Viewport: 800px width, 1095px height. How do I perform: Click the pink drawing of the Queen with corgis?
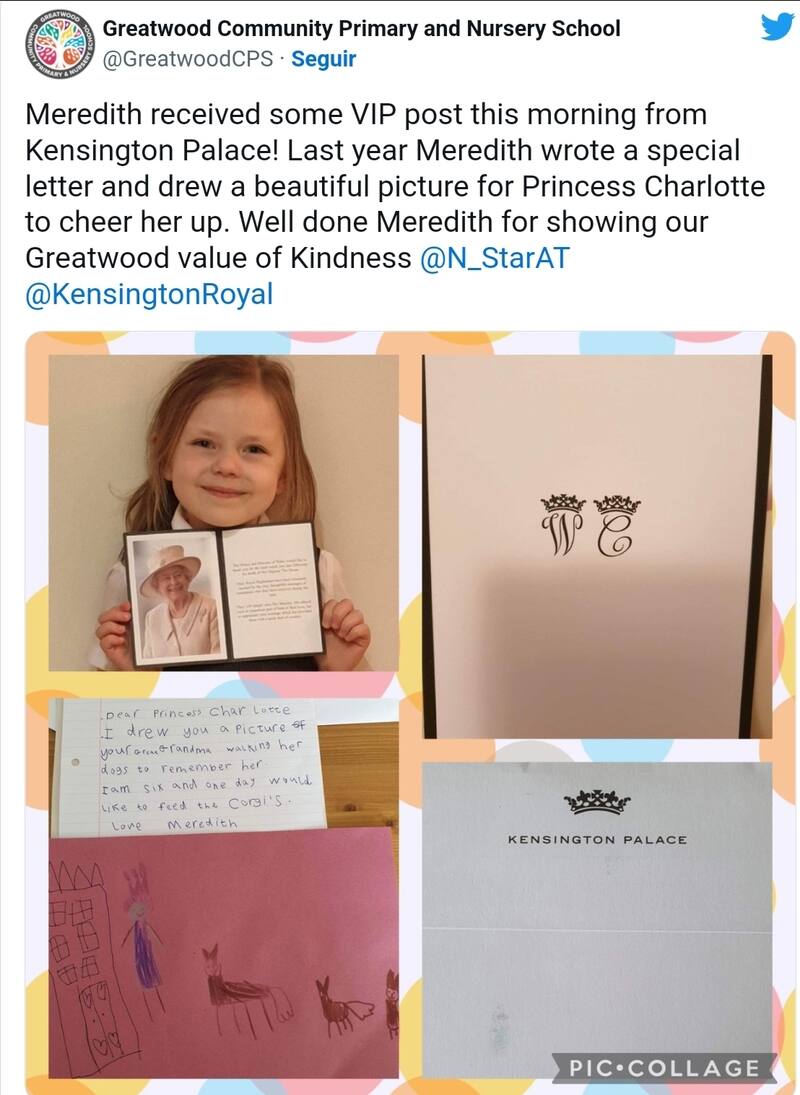click(223, 953)
